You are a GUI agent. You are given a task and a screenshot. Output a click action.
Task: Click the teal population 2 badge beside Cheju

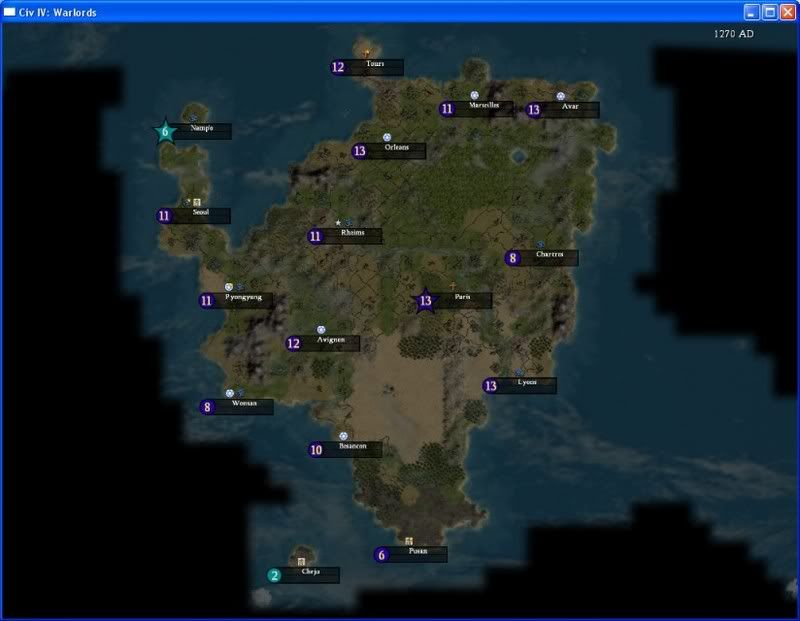click(x=274, y=576)
